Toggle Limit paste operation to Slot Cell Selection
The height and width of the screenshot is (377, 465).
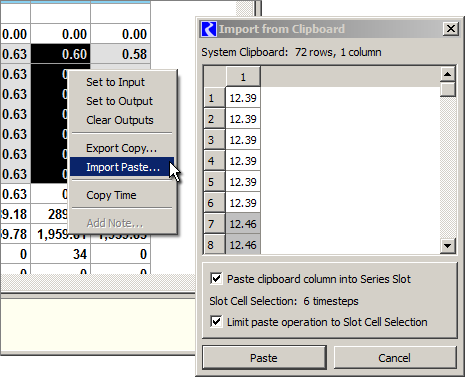tap(216, 322)
